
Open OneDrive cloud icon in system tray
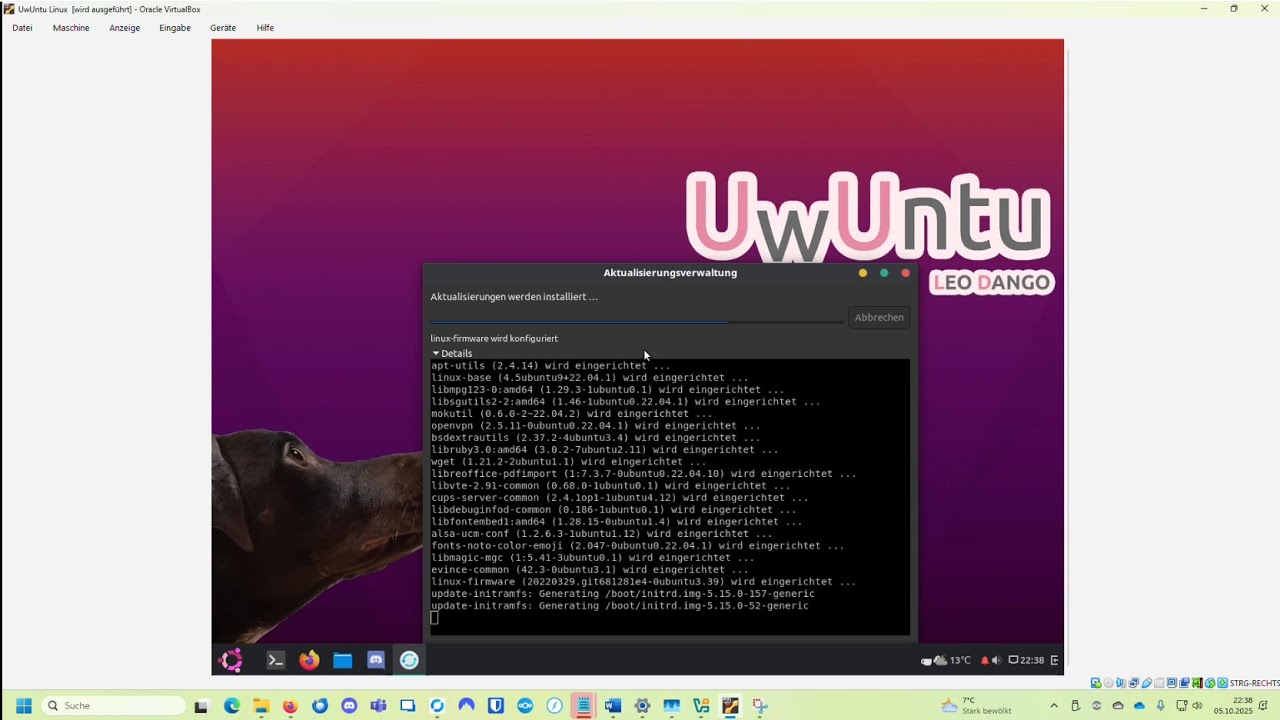click(x=1139, y=705)
